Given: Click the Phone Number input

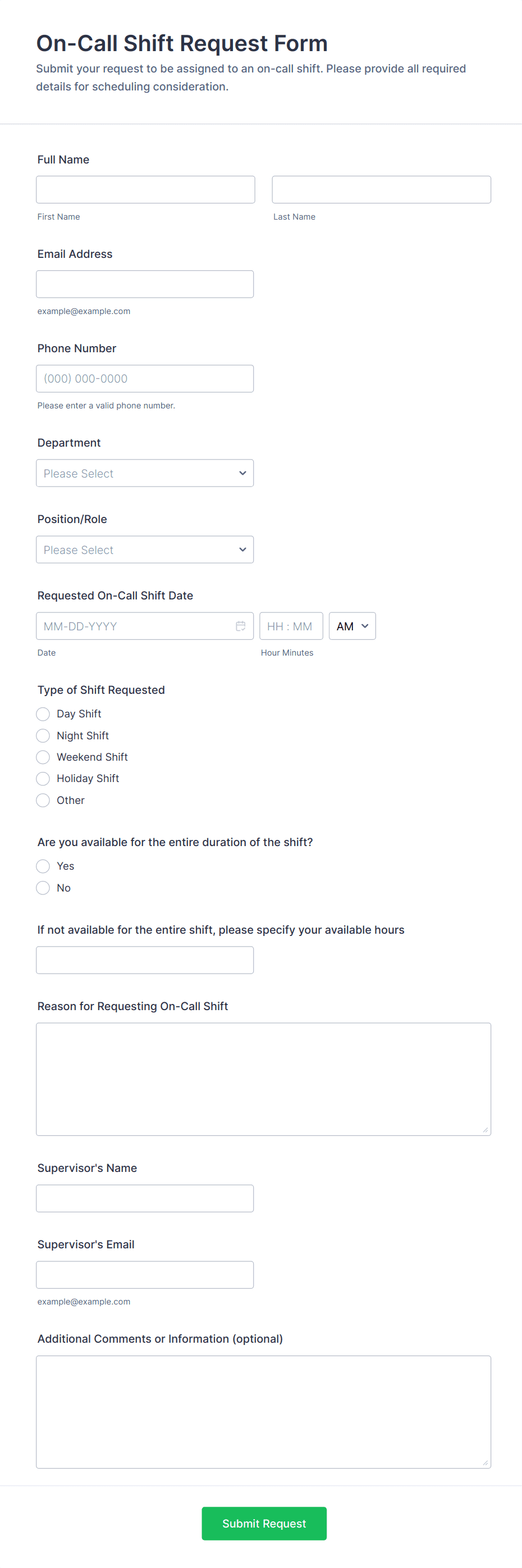Looking at the screenshot, I should pos(145,378).
